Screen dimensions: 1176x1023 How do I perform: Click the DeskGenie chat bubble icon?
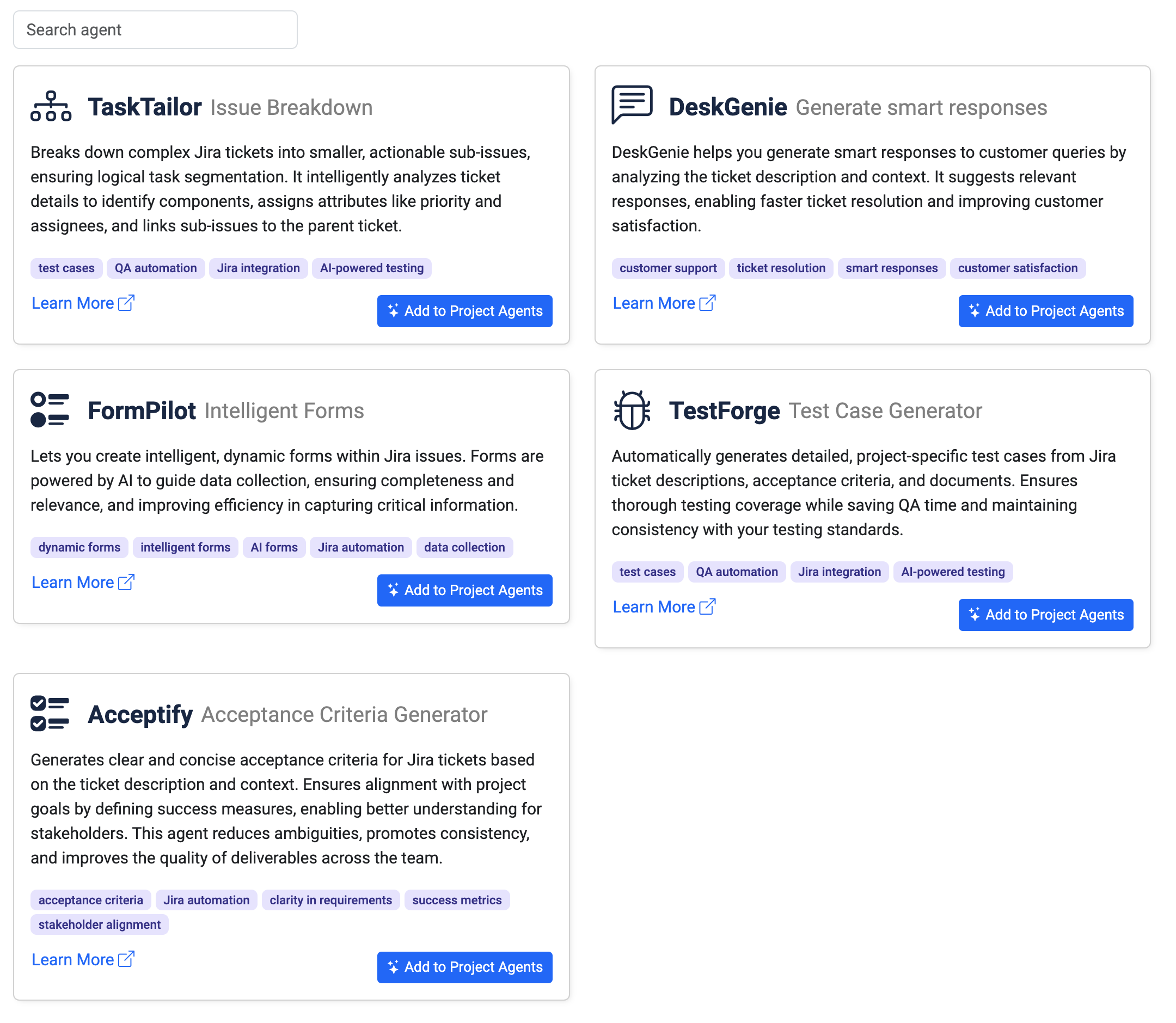point(632,104)
